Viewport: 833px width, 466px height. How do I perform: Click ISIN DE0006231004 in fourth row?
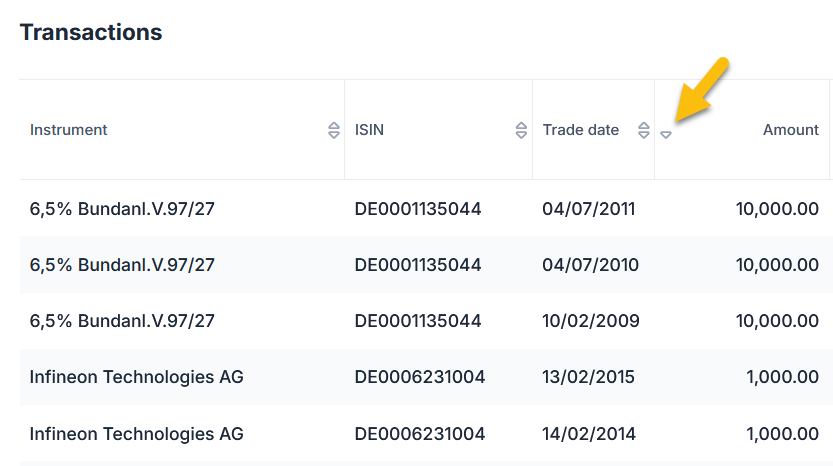(420, 377)
